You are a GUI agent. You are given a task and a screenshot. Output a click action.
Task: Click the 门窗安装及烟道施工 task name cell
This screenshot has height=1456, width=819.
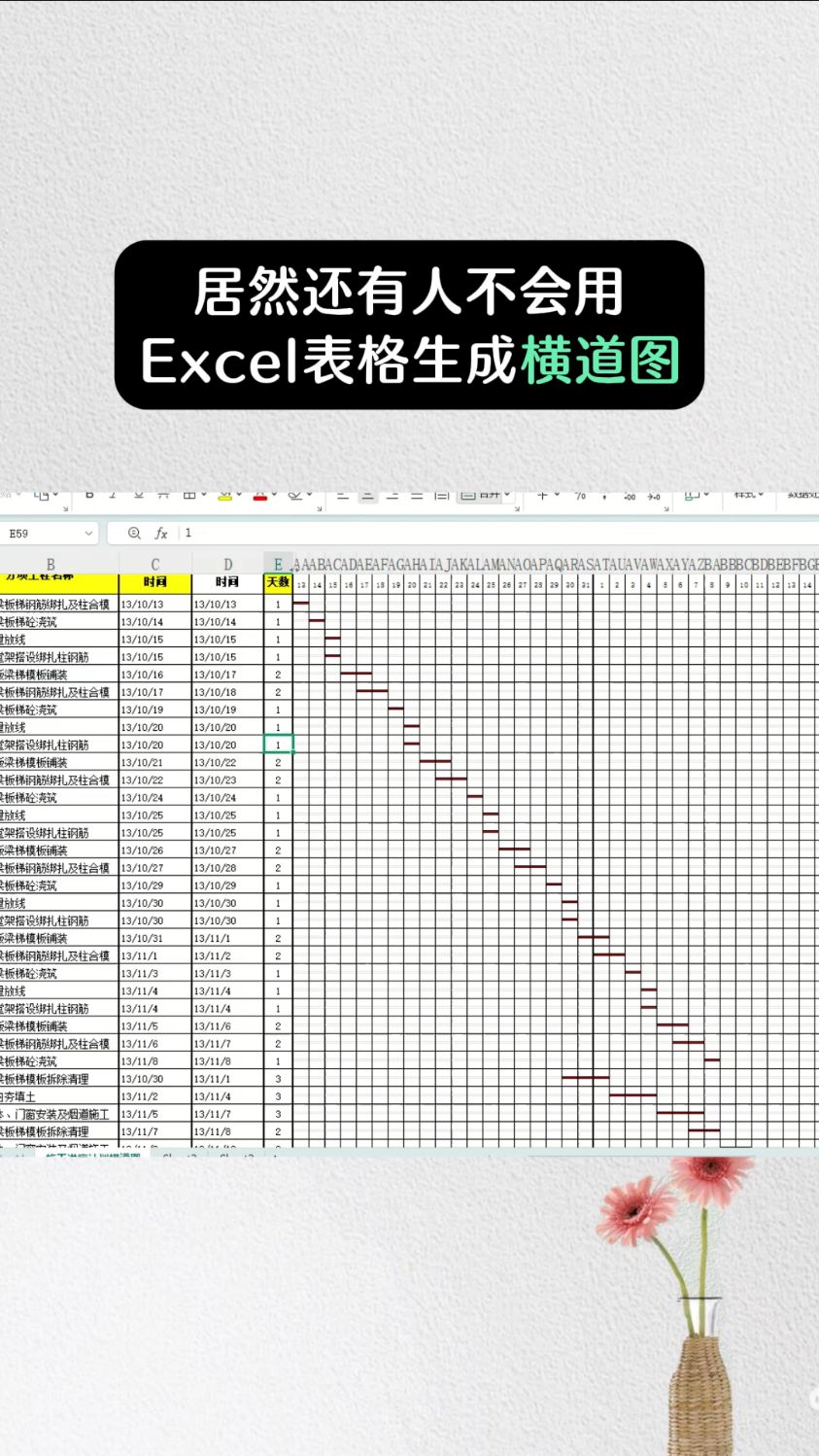(59, 1114)
